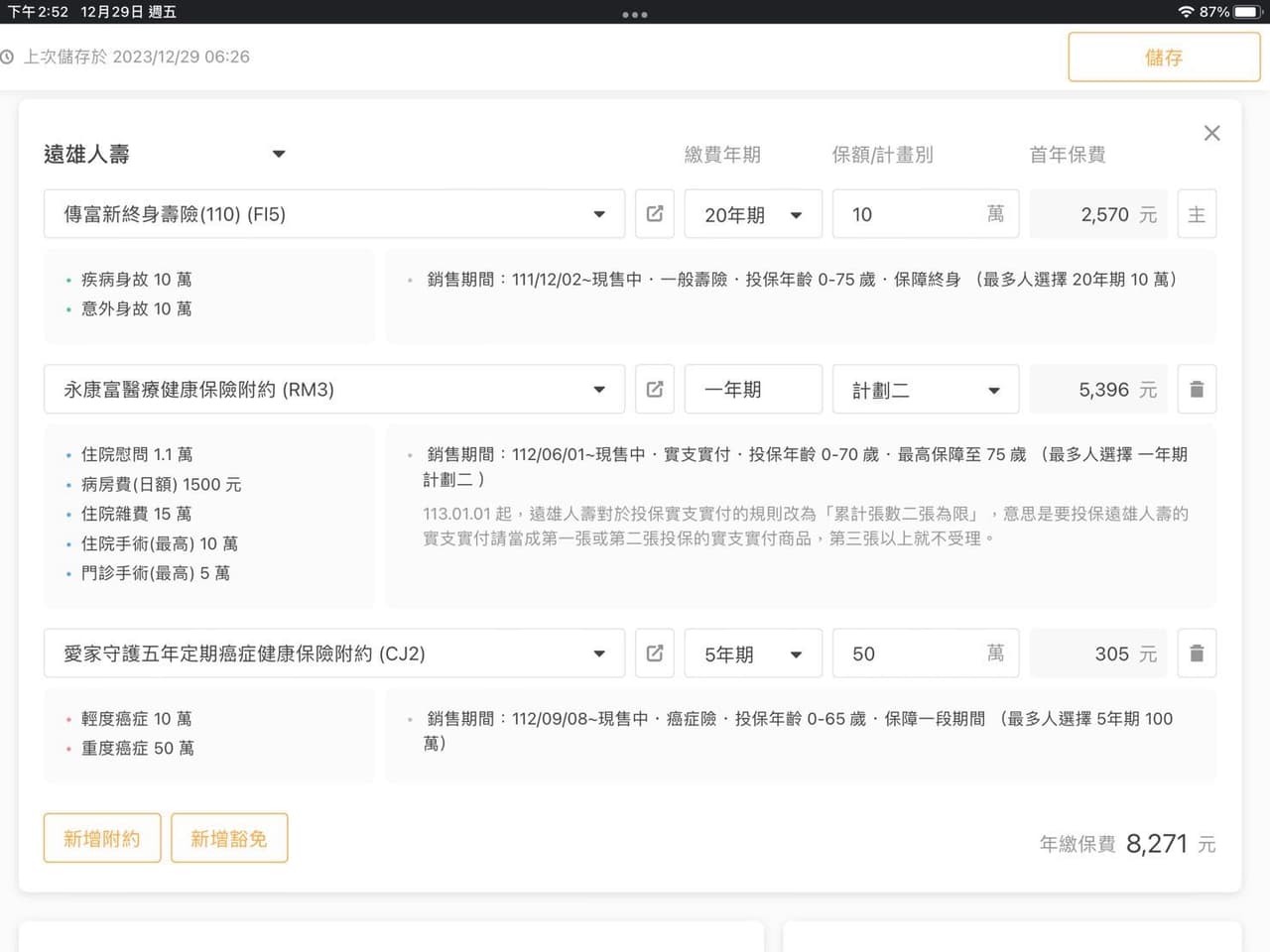Click the 新增附約 button
The image size is (1270, 952).
tap(102, 839)
